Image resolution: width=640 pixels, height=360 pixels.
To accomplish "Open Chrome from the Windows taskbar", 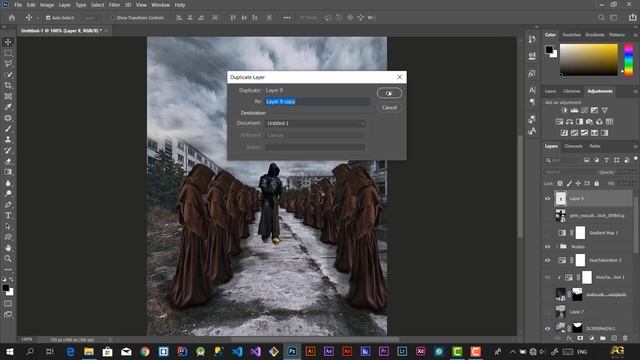I will pyautogui.click(x=144, y=351).
